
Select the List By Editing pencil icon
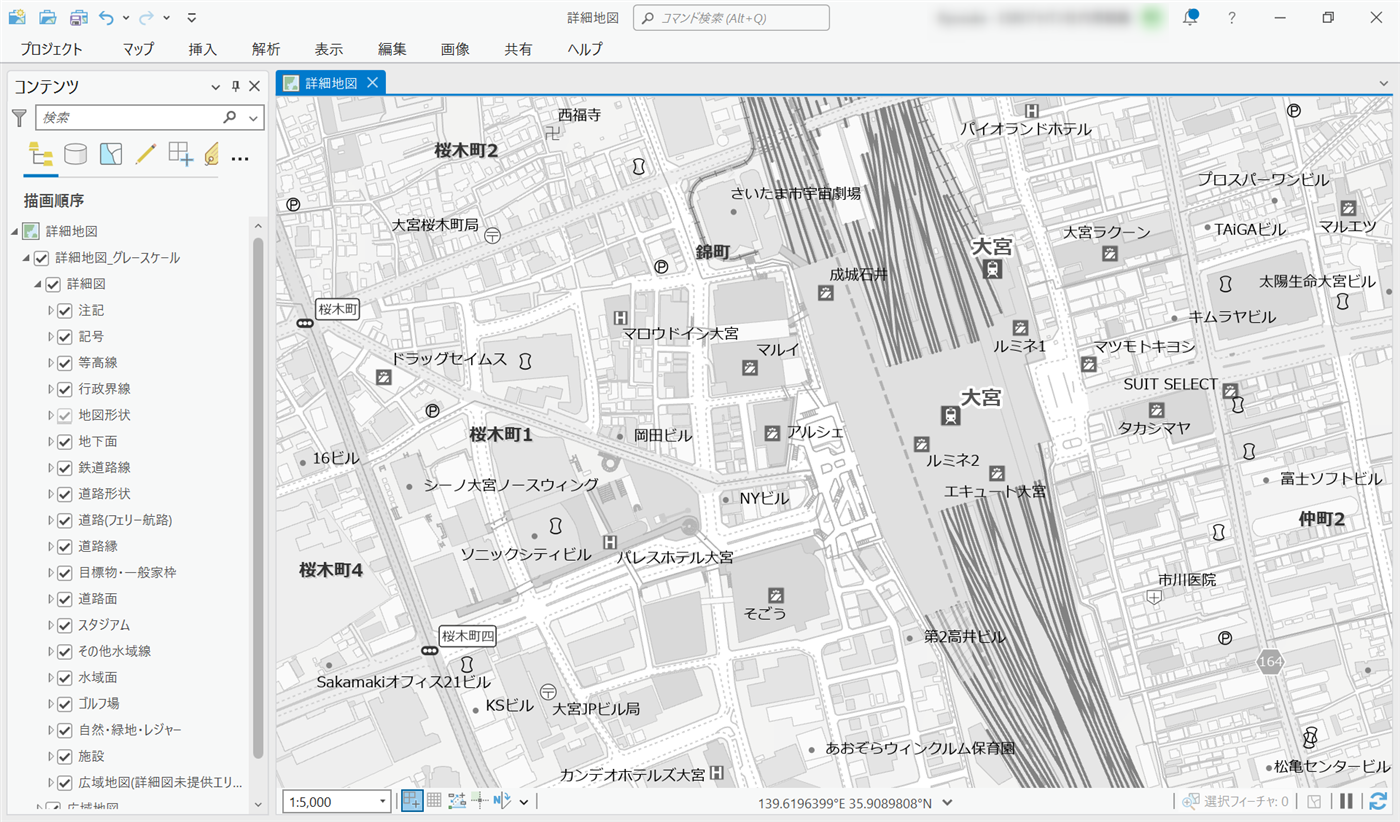(146, 153)
